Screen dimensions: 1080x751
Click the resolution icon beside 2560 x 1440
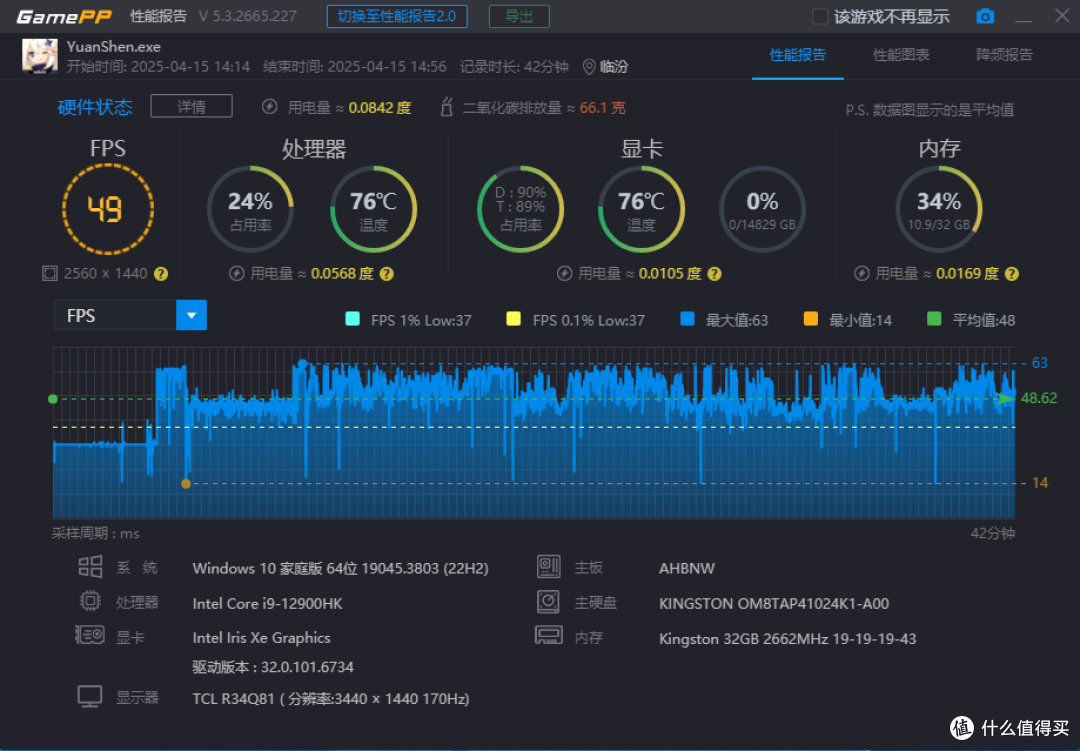pos(50,274)
